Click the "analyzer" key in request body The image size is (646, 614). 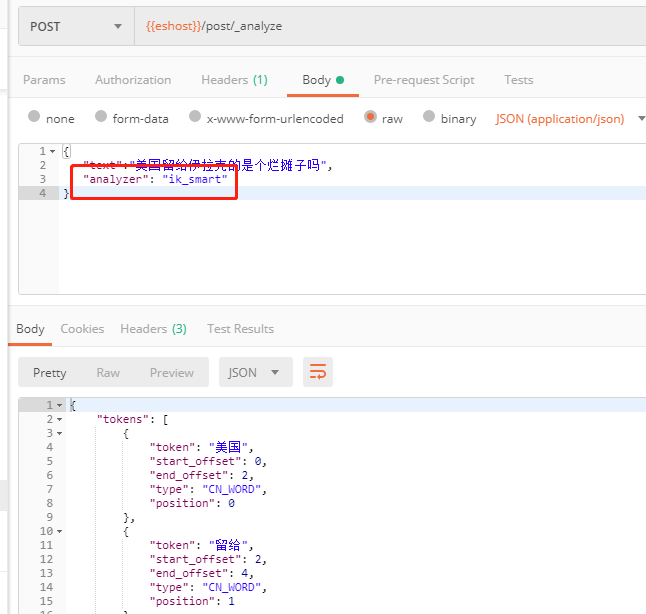point(115,179)
